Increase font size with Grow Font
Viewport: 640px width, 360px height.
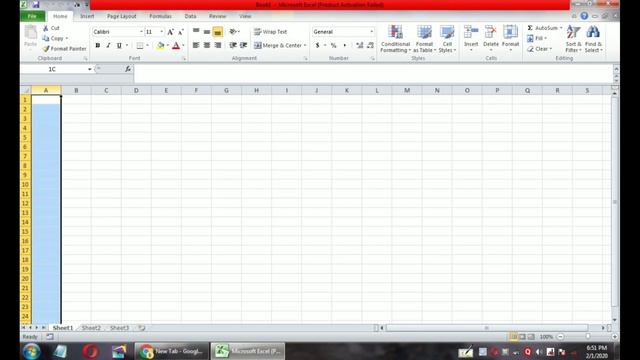point(170,32)
